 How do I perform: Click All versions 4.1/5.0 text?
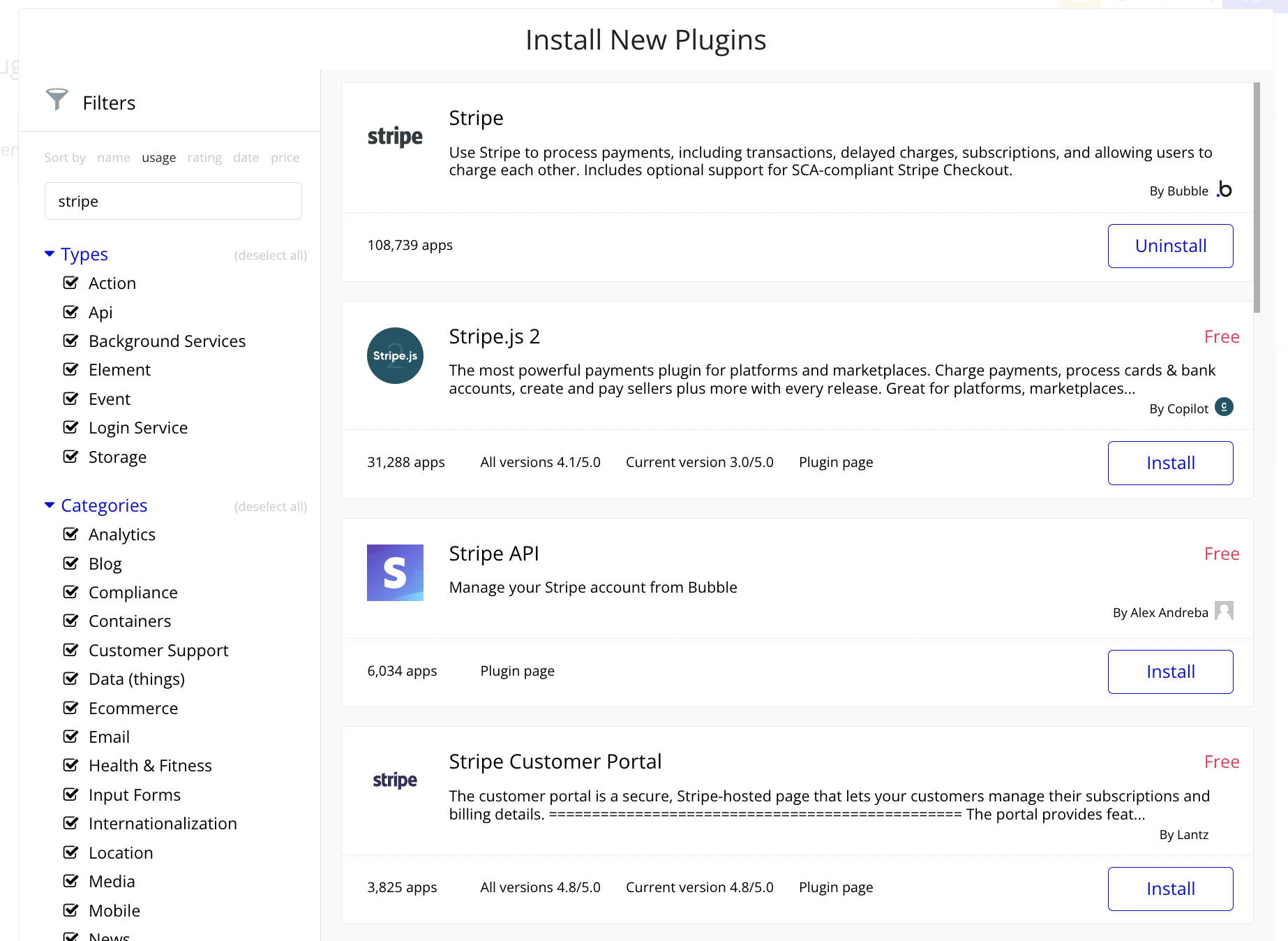pos(540,462)
